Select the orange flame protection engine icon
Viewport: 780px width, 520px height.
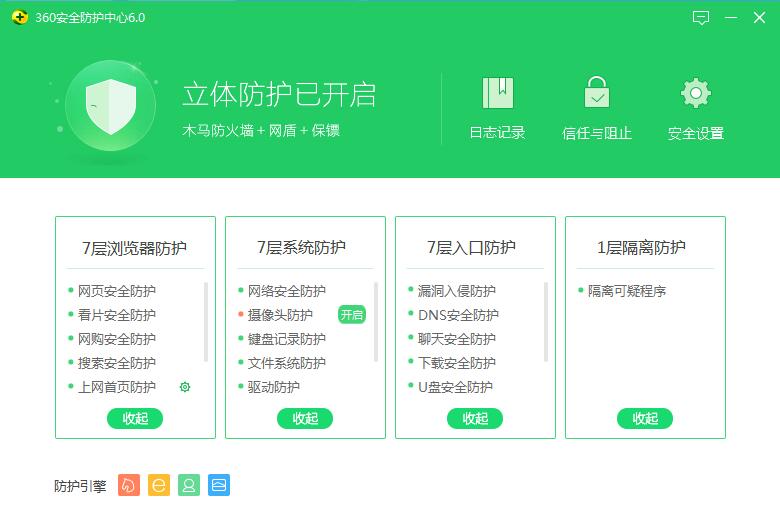click(129, 485)
